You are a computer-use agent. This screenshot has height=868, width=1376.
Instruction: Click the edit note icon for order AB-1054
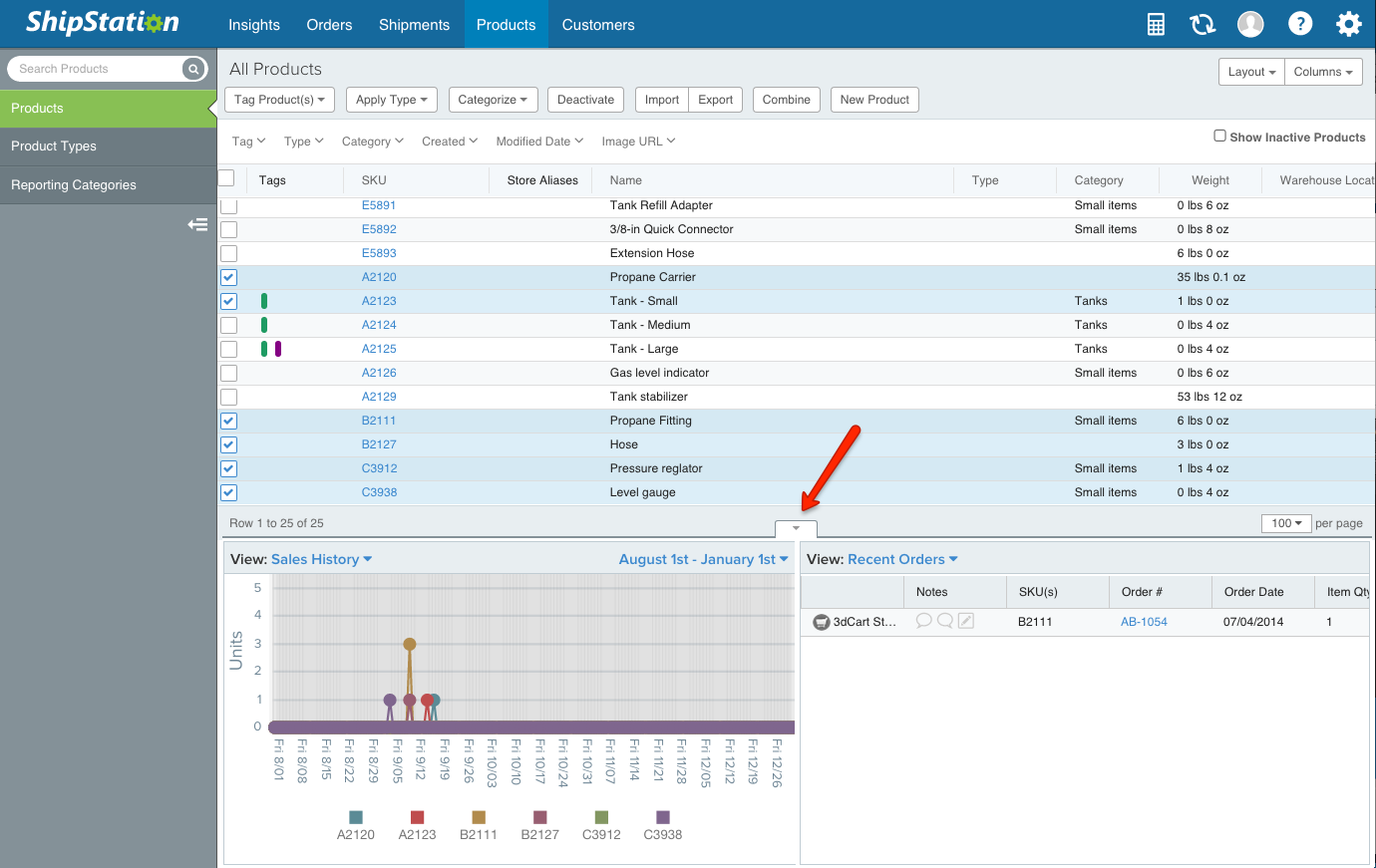[965, 621]
